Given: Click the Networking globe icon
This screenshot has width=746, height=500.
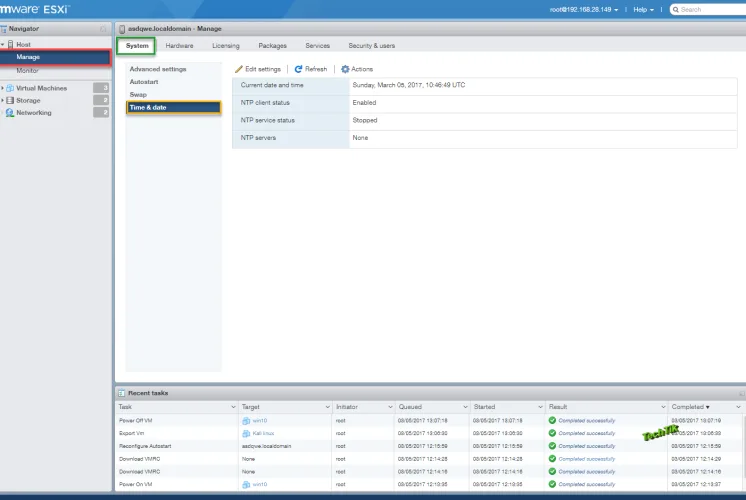Looking at the screenshot, I should [x=10, y=113].
